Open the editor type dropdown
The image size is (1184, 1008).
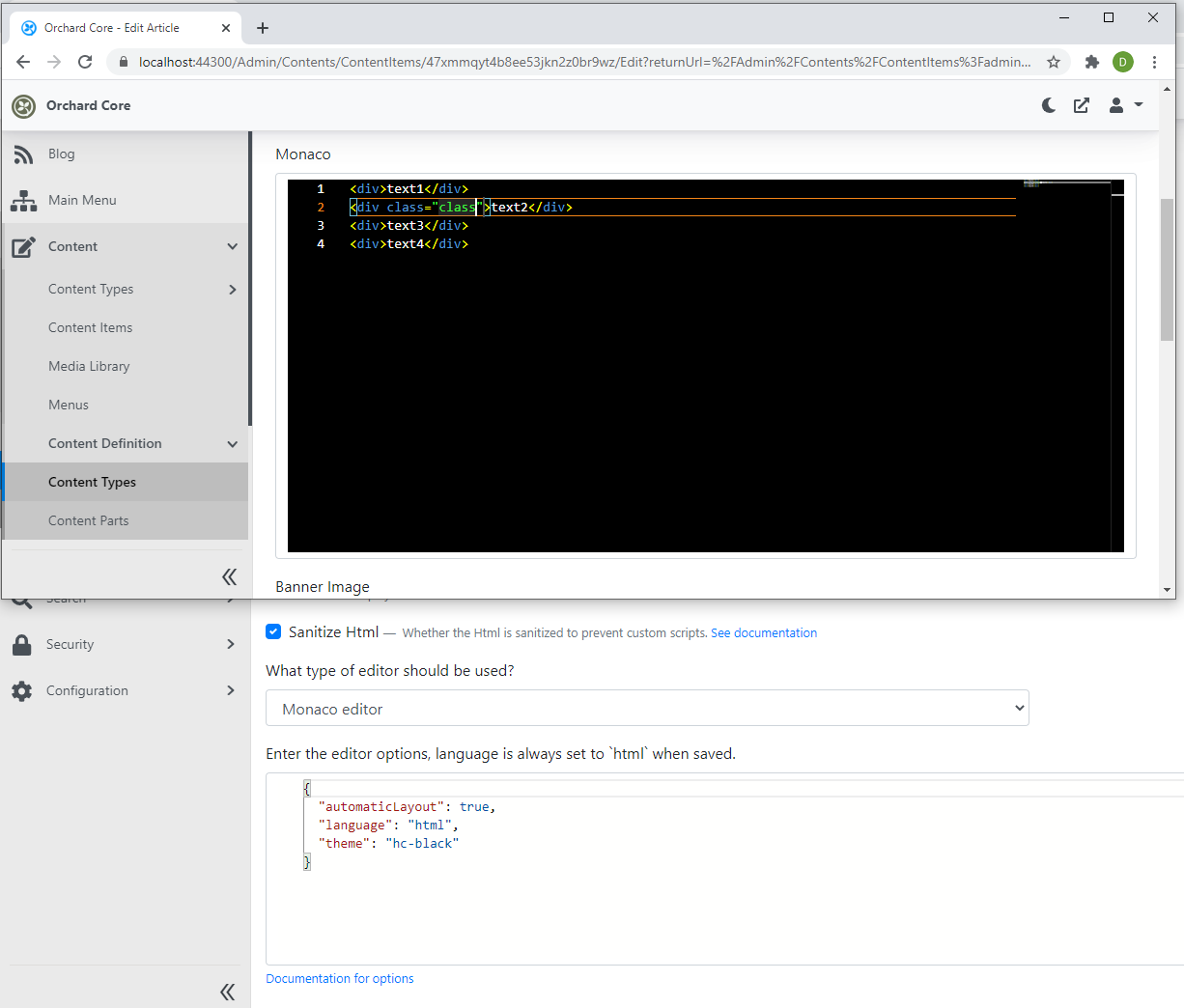[x=647, y=708]
